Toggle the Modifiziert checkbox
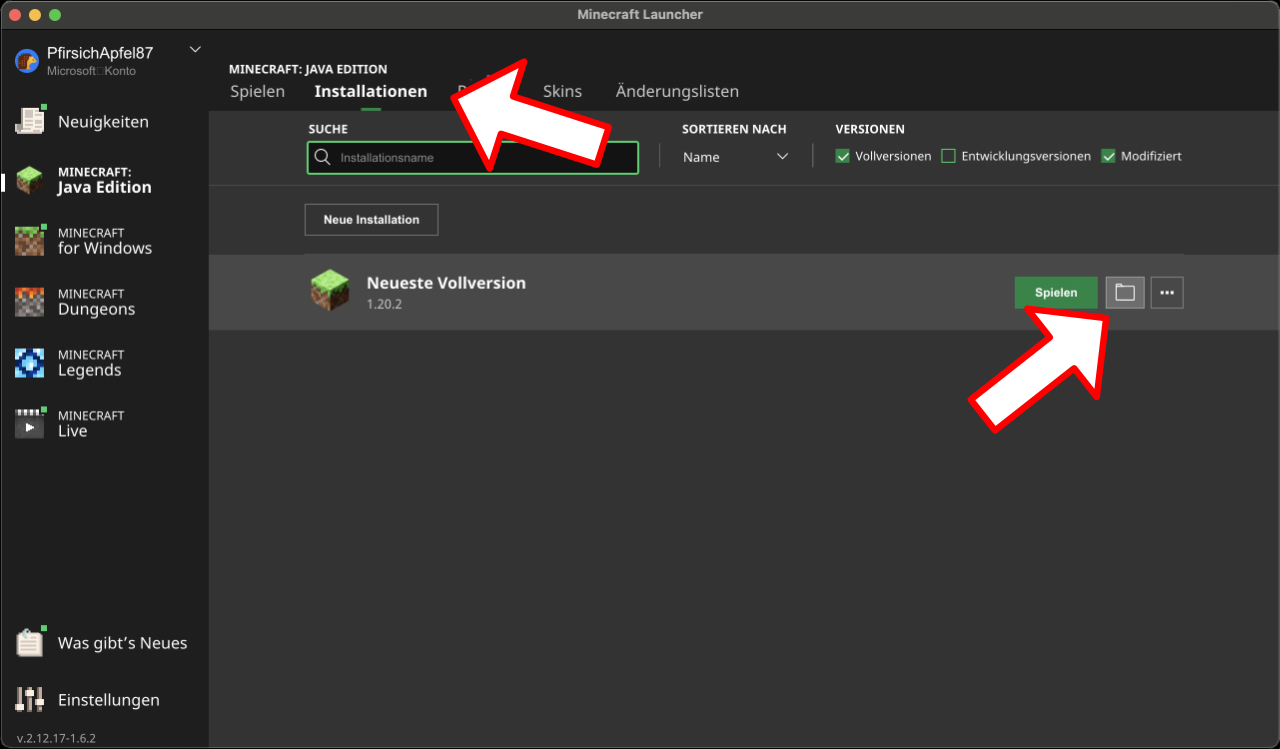This screenshot has width=1280, height=749. (x=1108, y=156)
